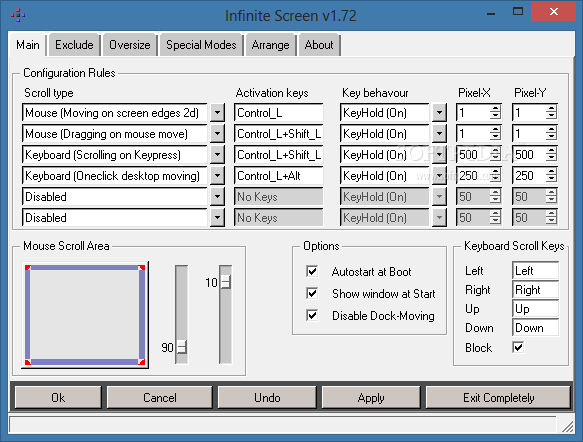Expand the fifth row Disabled scroll type dropdown
This screenshot has width=583, height=442.
click(x=217, y=197)
